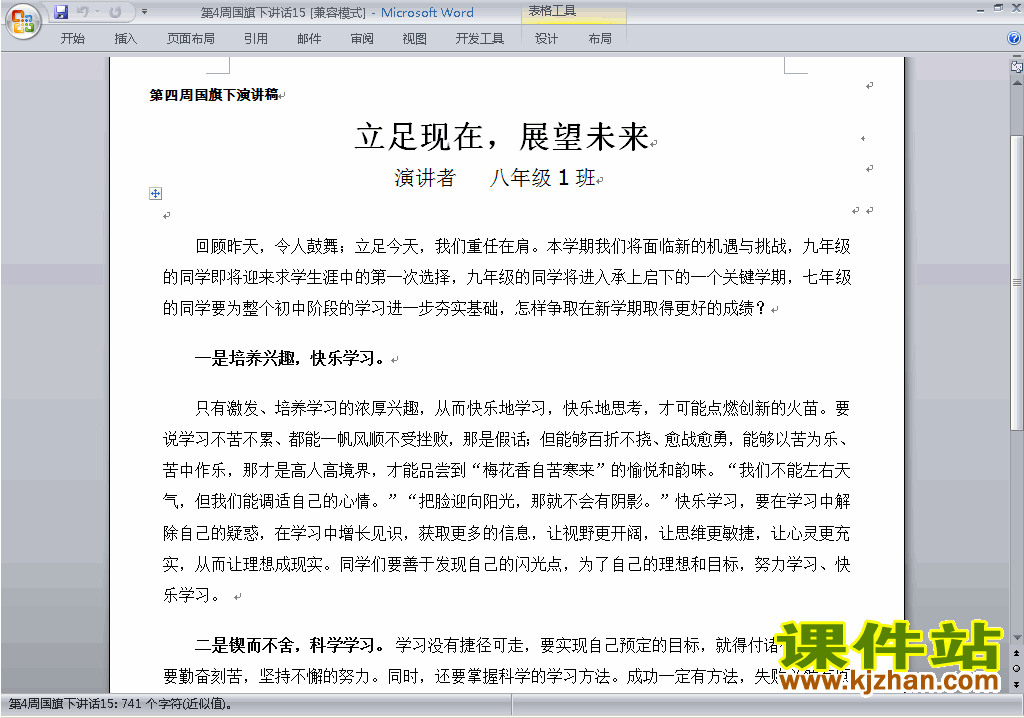Open the Office Button menu
Viewport: 1024px width, 718px height.
[23, 21]
